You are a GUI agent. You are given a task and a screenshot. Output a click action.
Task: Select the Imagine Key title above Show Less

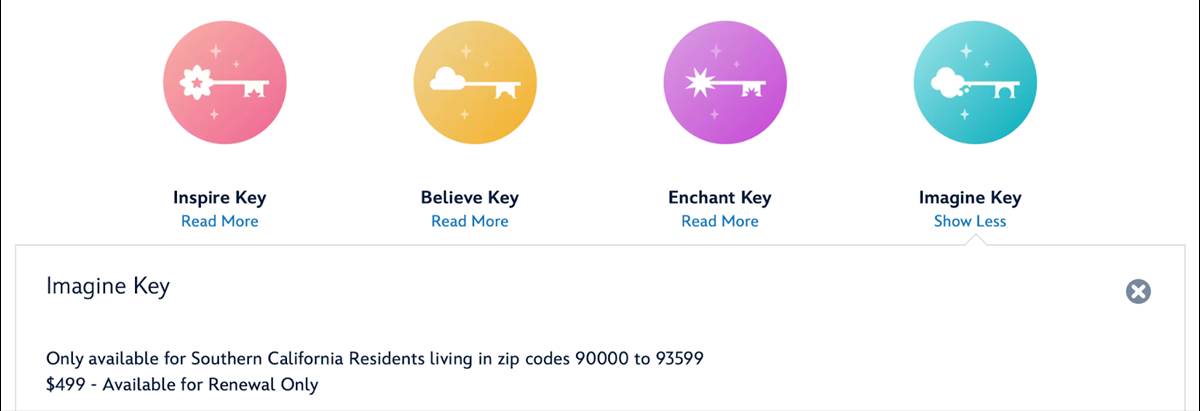point(970,198)
